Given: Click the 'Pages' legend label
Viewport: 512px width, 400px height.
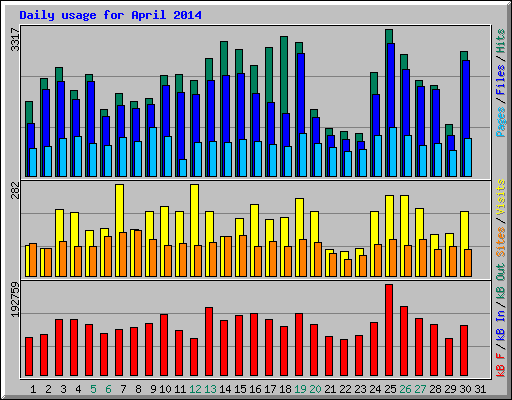Looking at the screenshot, I should click(500, 122).
